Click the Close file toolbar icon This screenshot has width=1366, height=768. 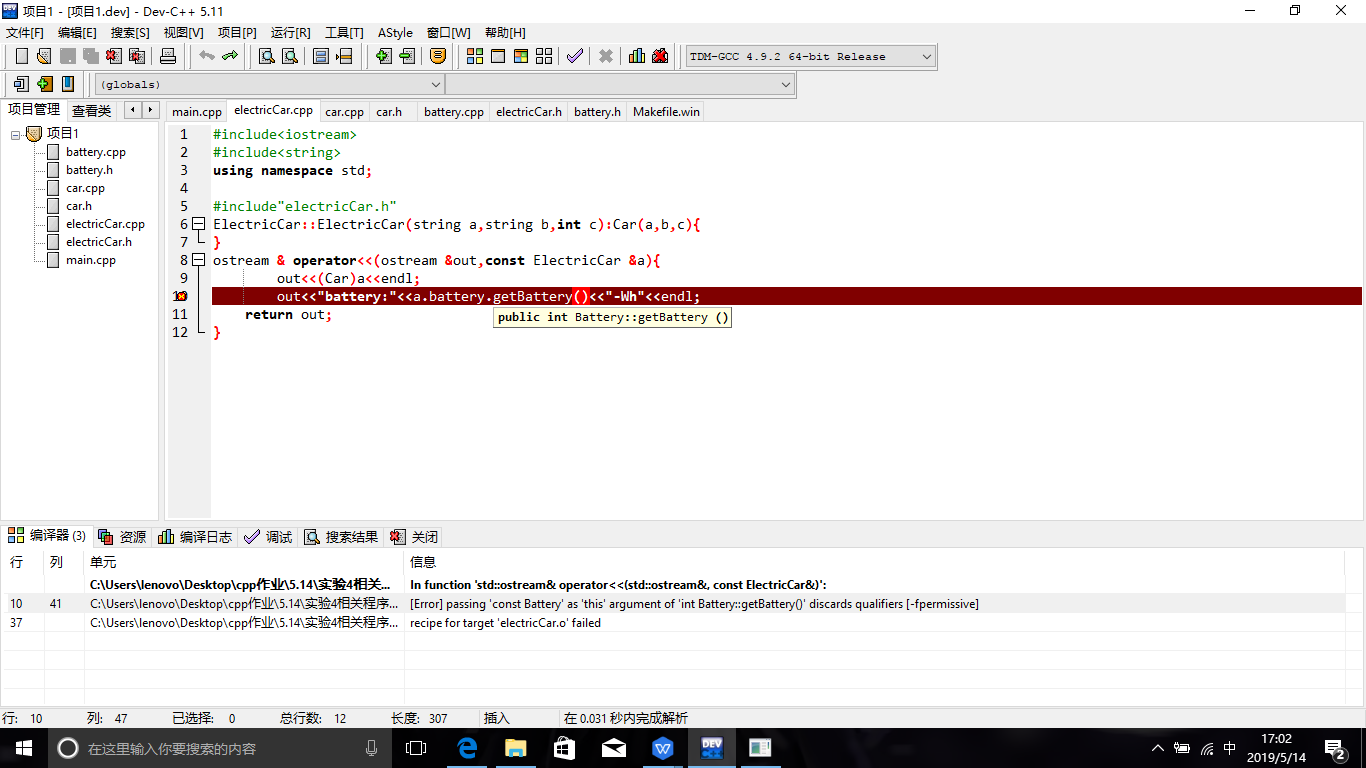click(x=115, y=56)
